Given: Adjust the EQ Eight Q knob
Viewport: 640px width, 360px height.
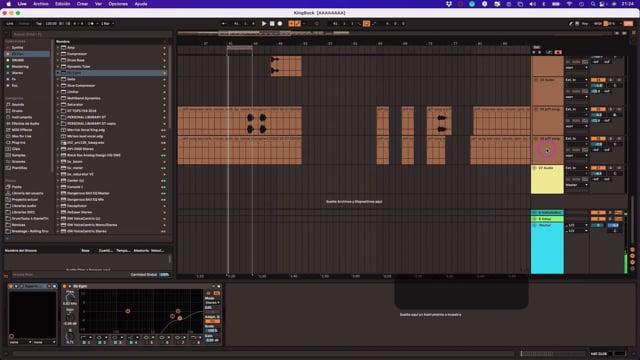Looking at the screenshot, I should (70, 336).
